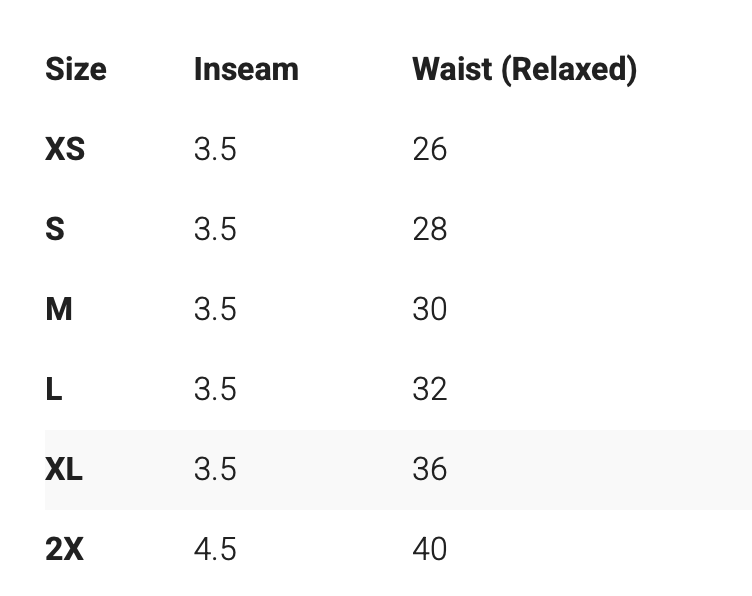
Task: Click the waist value 36
Action: click(x=429, y=469)
